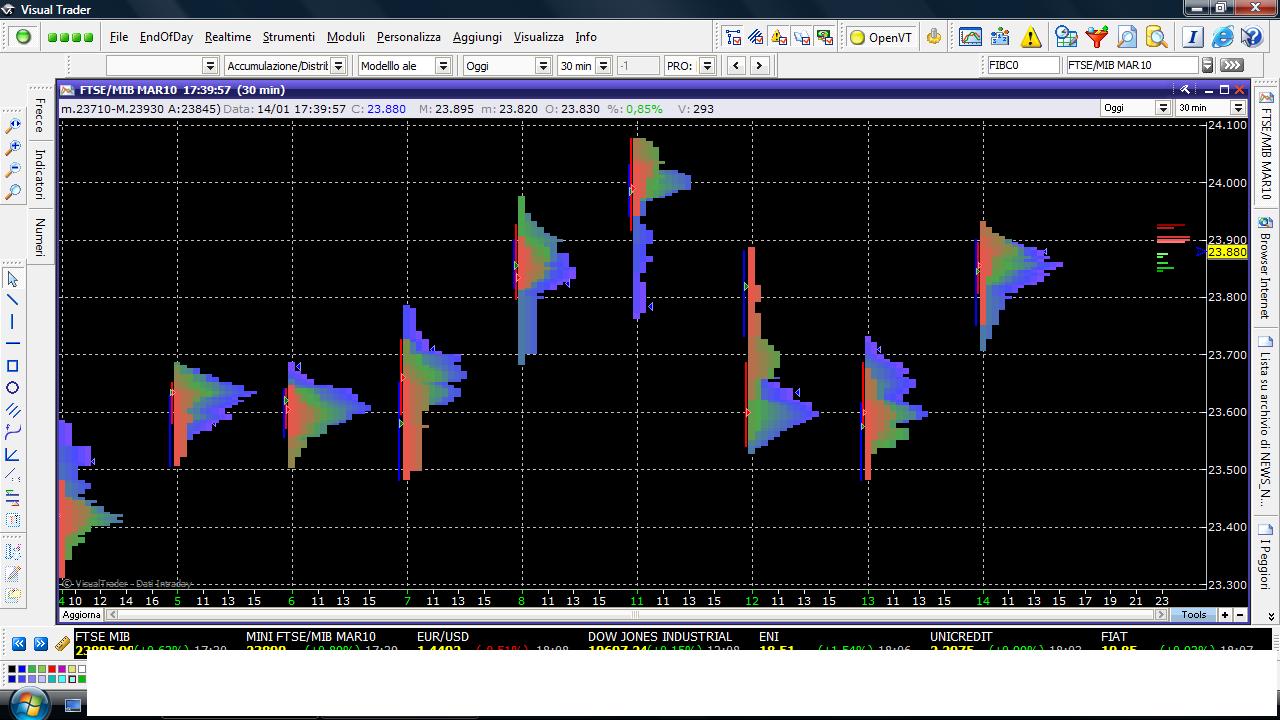Viewport: 1280px width, 720px height.
Task: Open the Moduli menu
Action: tap(346, 37)
